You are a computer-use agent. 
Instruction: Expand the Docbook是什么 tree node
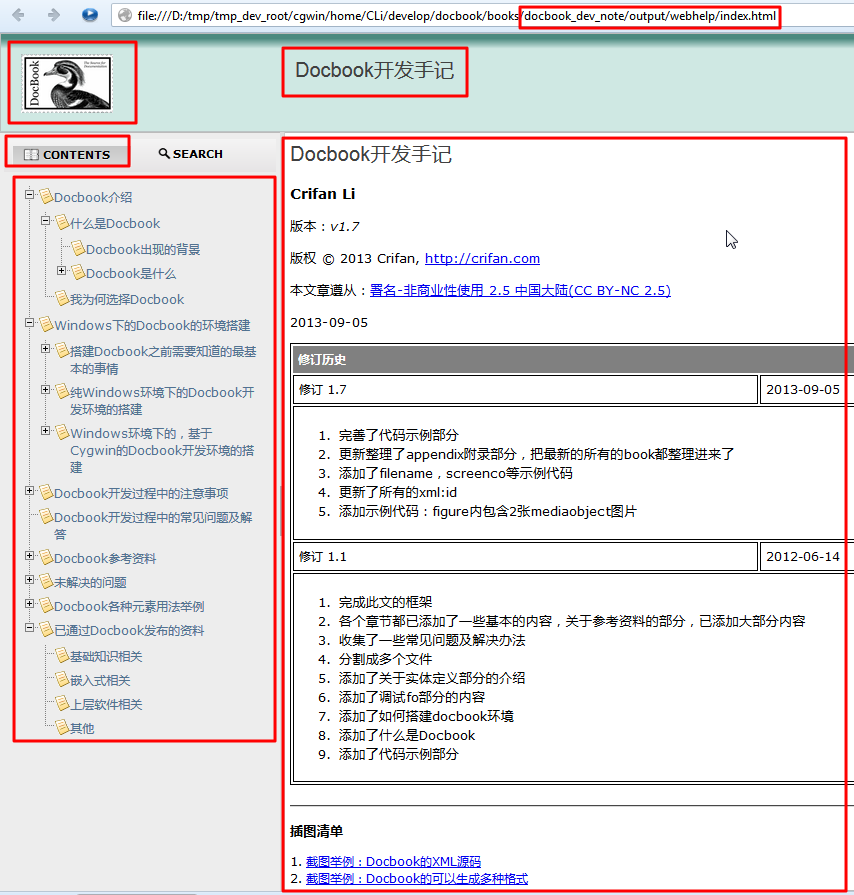[60, 270]
